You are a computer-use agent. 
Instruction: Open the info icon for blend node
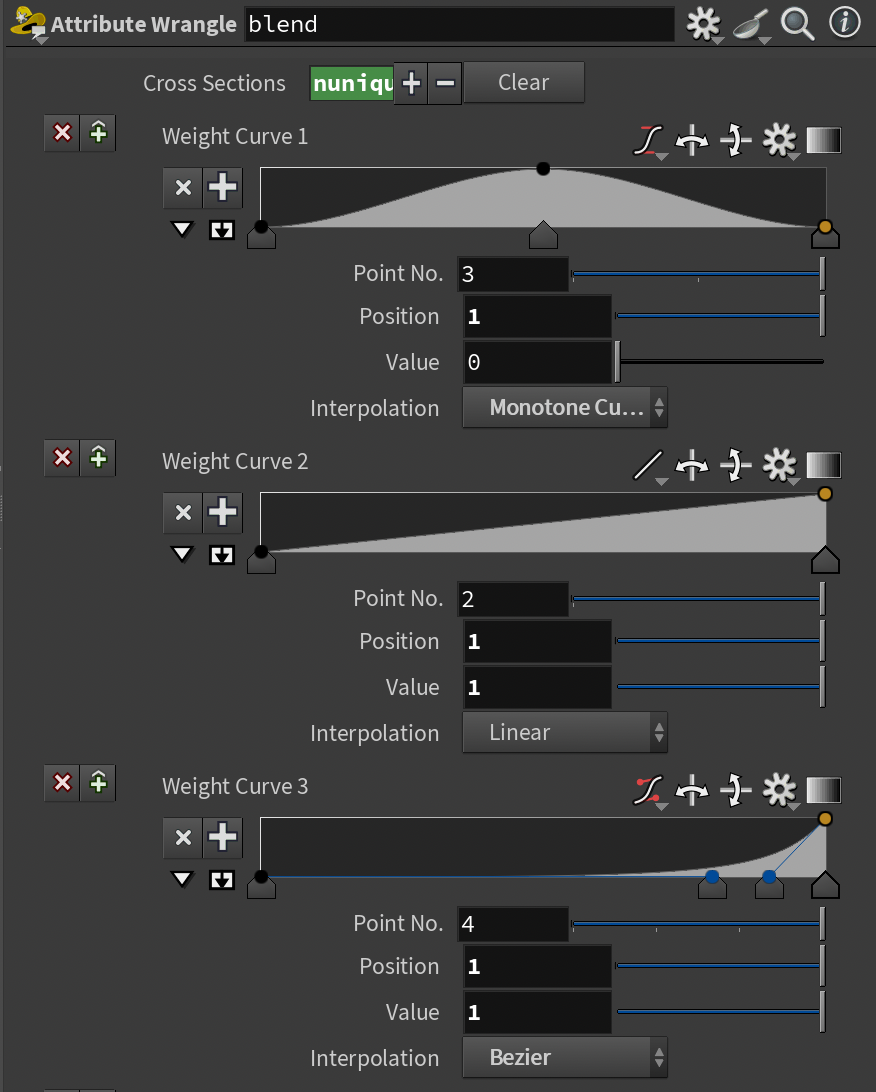click(845, 24)
